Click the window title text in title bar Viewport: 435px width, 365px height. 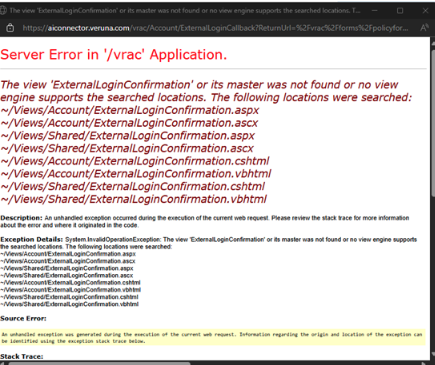[x=185, y=11]
